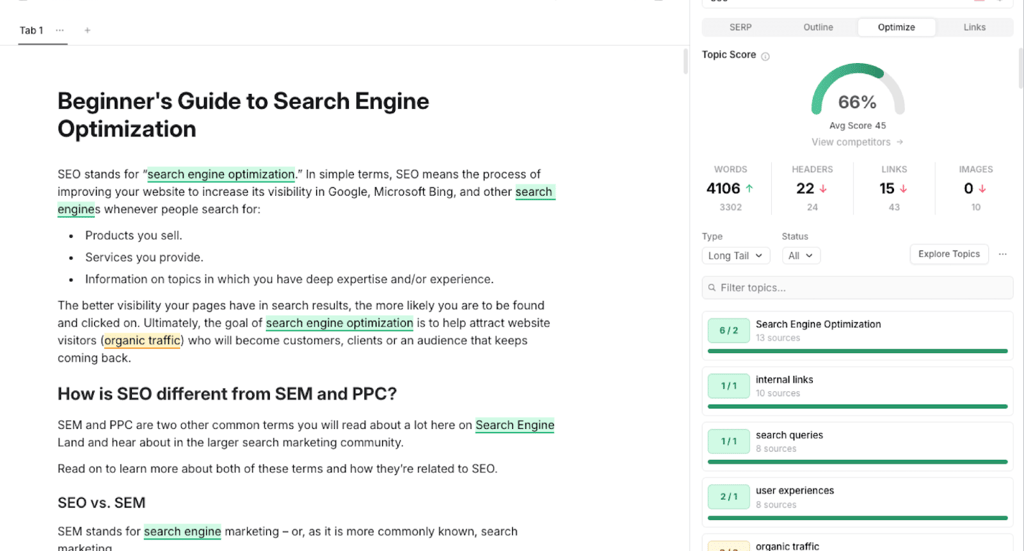Switch to the Links tab
The image size is (1024, 551).
click(974, 27)
